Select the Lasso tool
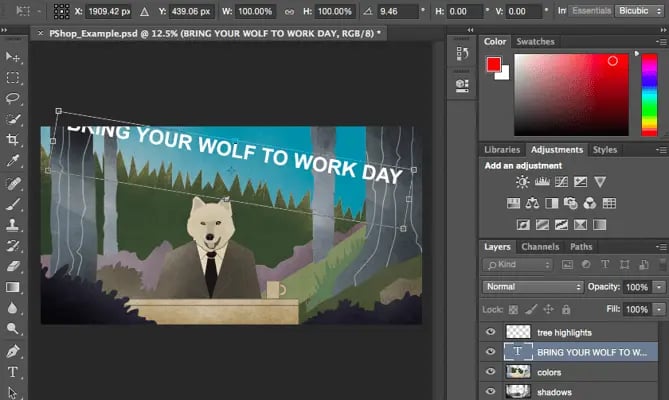The height and width of the screenshot is (400, 669). tap(13, 98)
